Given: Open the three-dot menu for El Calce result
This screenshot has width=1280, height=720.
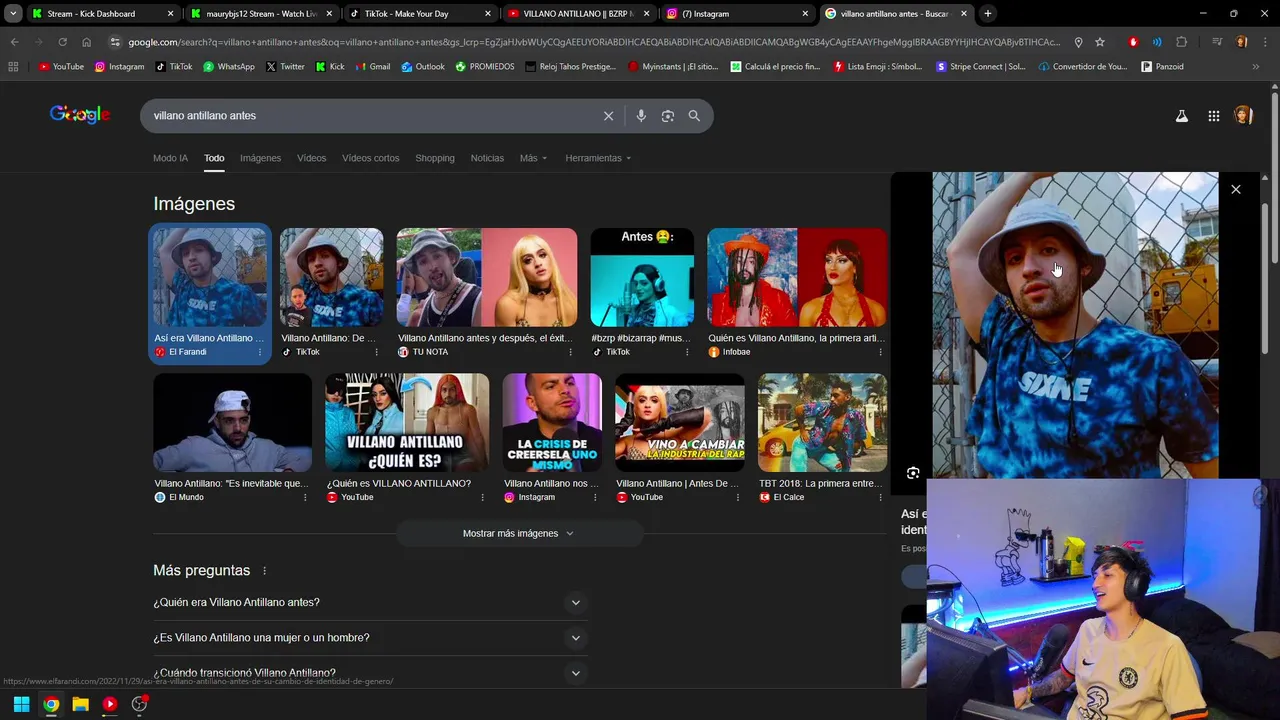Looking at the screenshot, I should coord(880,497).
